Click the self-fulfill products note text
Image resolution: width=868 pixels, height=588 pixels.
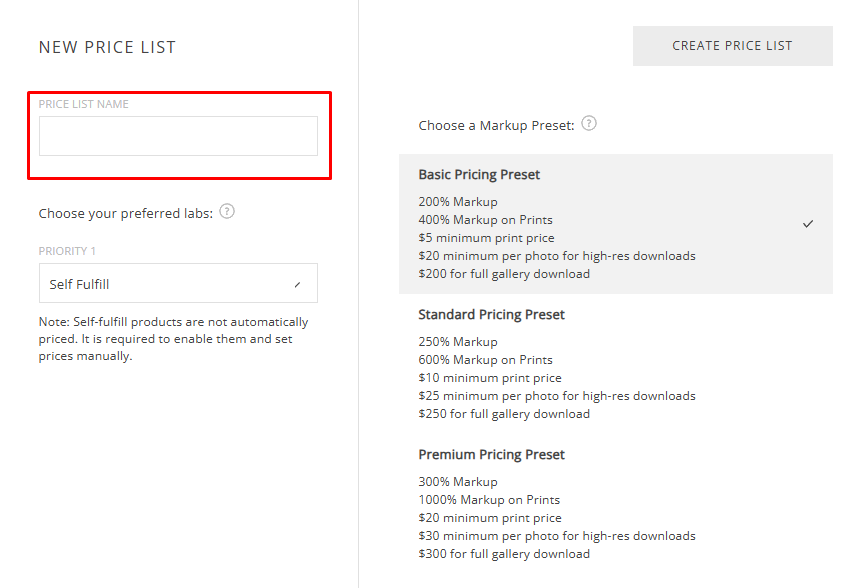coord(173,339)
